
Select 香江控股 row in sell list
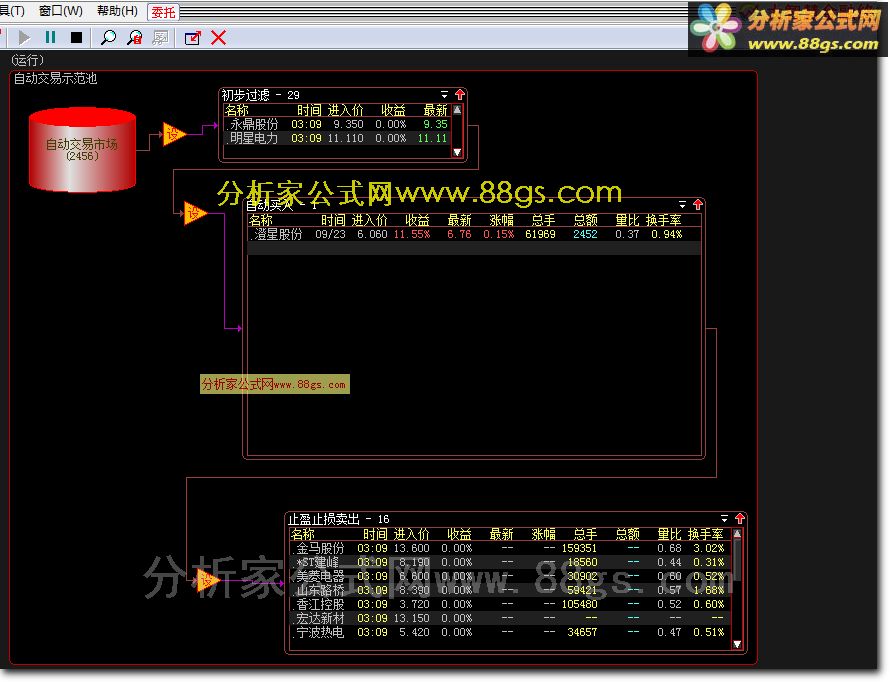click(511, 604)
